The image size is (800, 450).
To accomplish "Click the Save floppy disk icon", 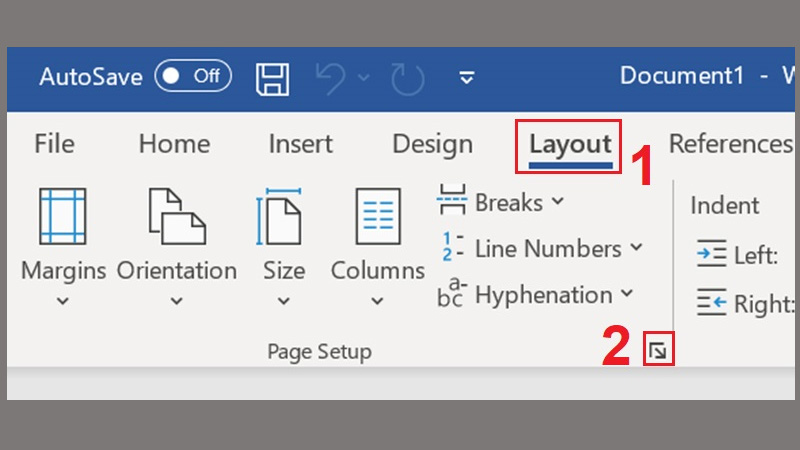I will [x=272, y=79].
